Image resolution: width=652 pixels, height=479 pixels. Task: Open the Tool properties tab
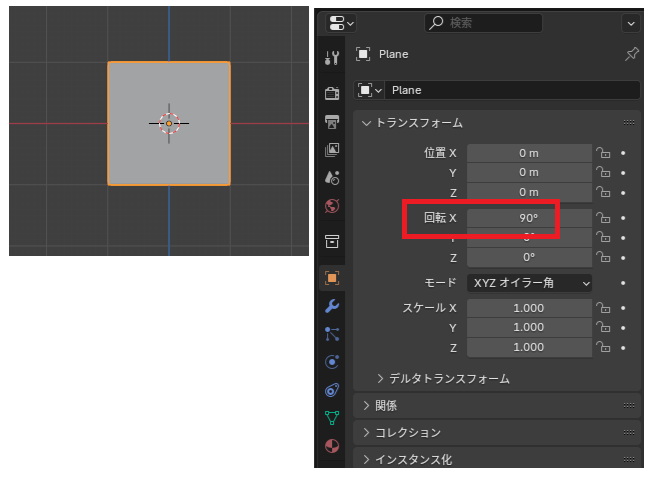click(332, 58)
